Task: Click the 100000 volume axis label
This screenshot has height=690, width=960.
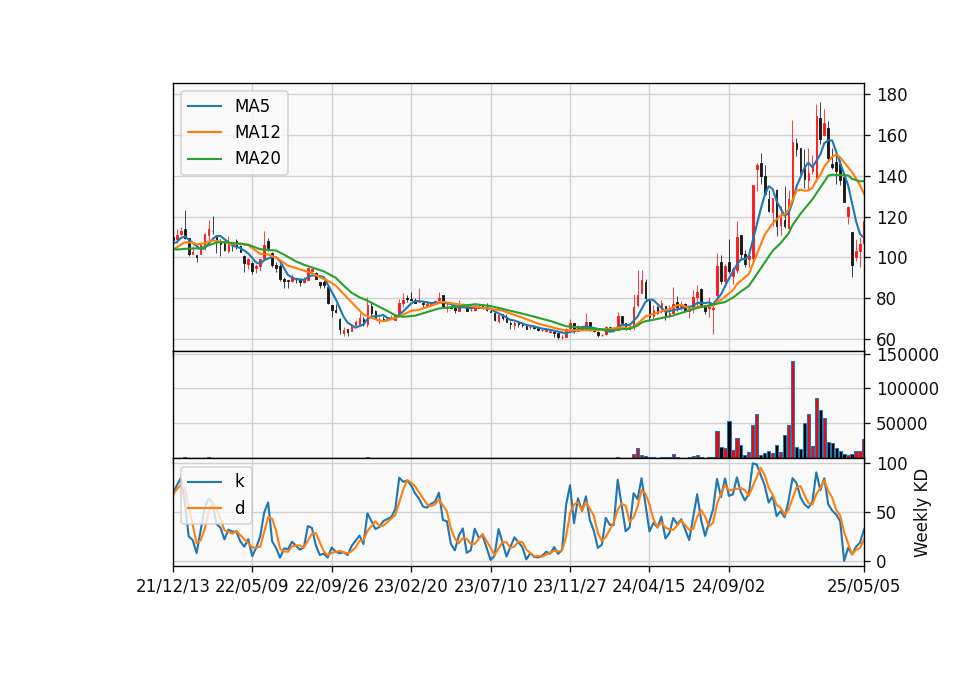Action: pyautogui.click(x=907, y=389)
